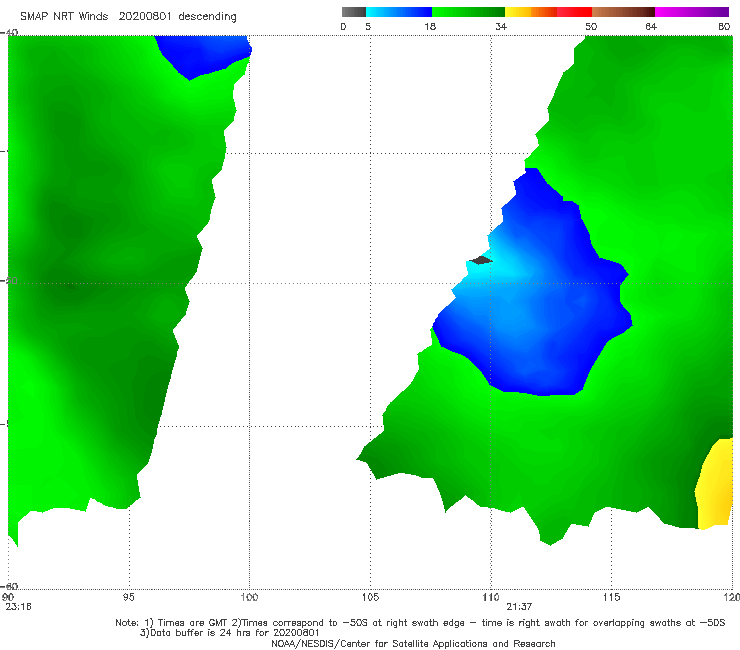The image size is (740, 650).
Task: Click the 'Times are GMT' note line
Action: click(420, 623)
